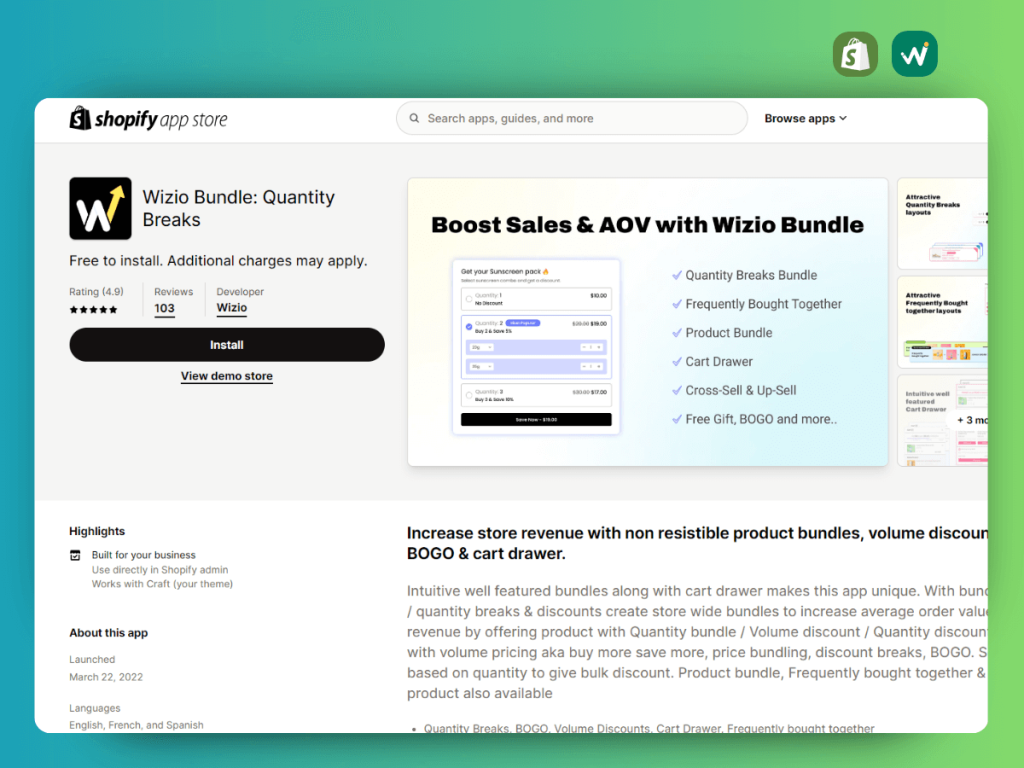Open the 103 reviews link

pyautogui.click(x=165, y=308)
